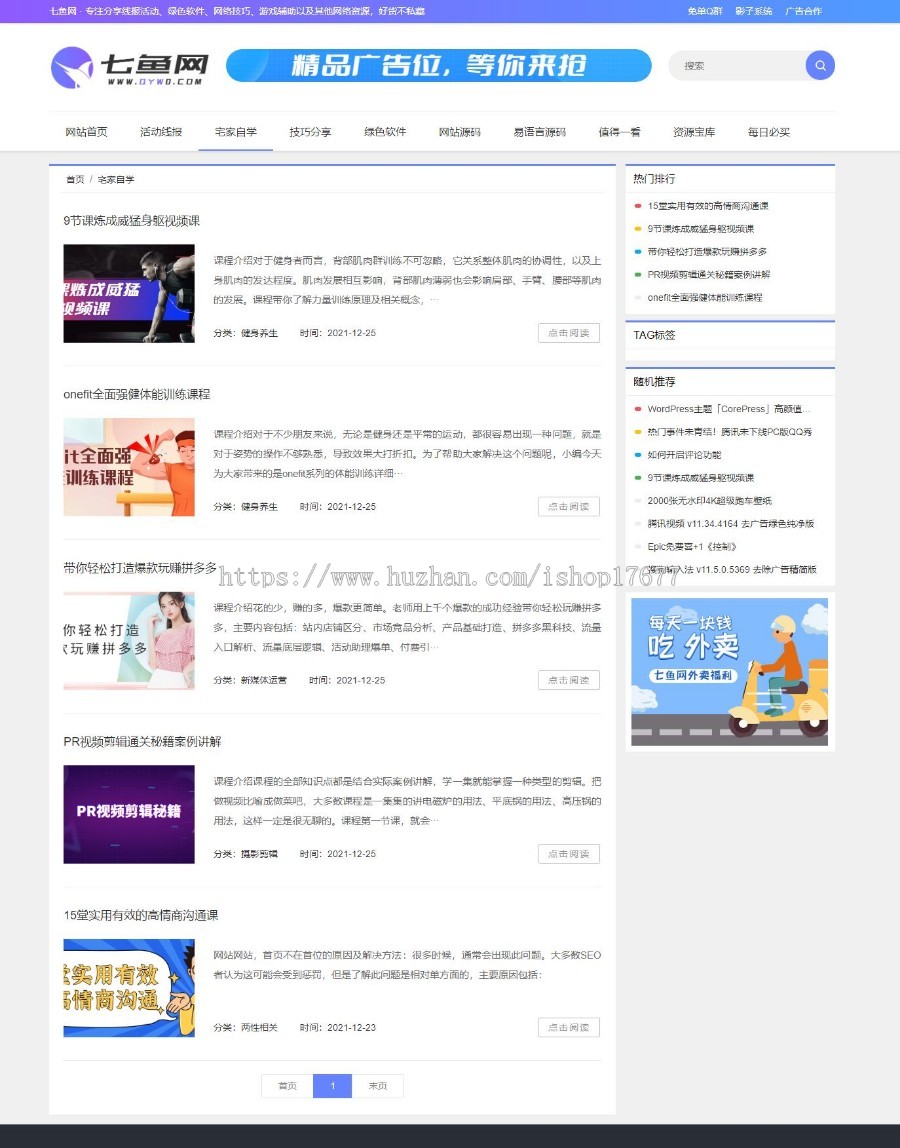Click the 宅家自学 breadcrumb link
900x1148 pixels.
tap(116, 179)
